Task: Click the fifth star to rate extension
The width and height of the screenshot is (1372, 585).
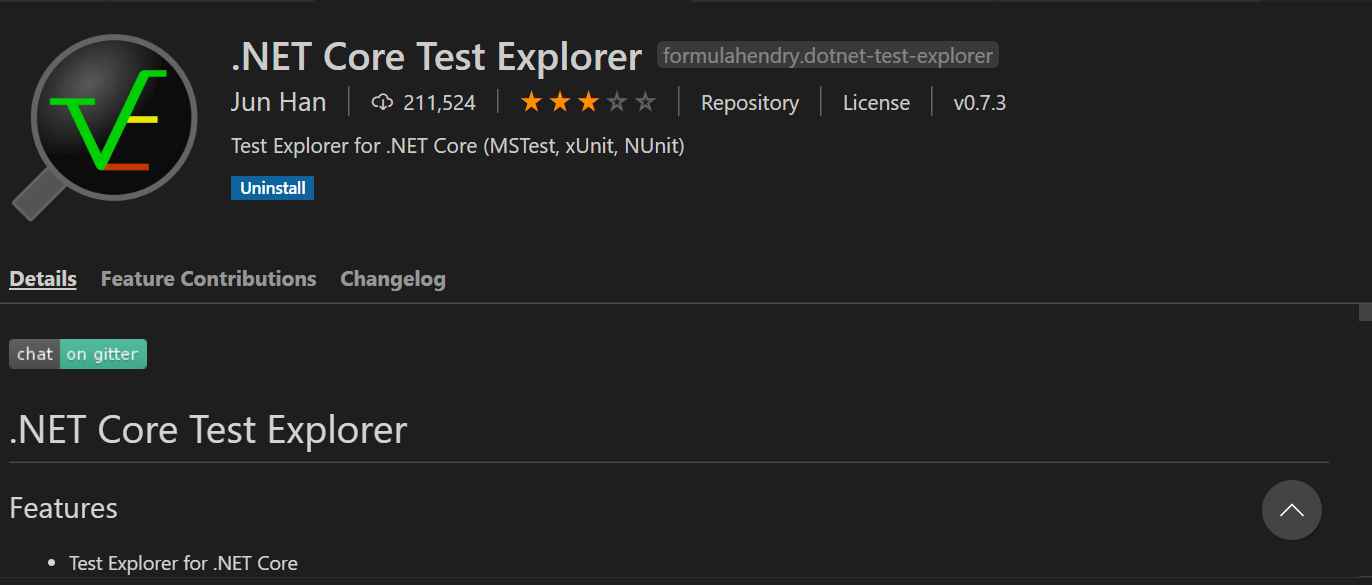Action: pos(644,101)
